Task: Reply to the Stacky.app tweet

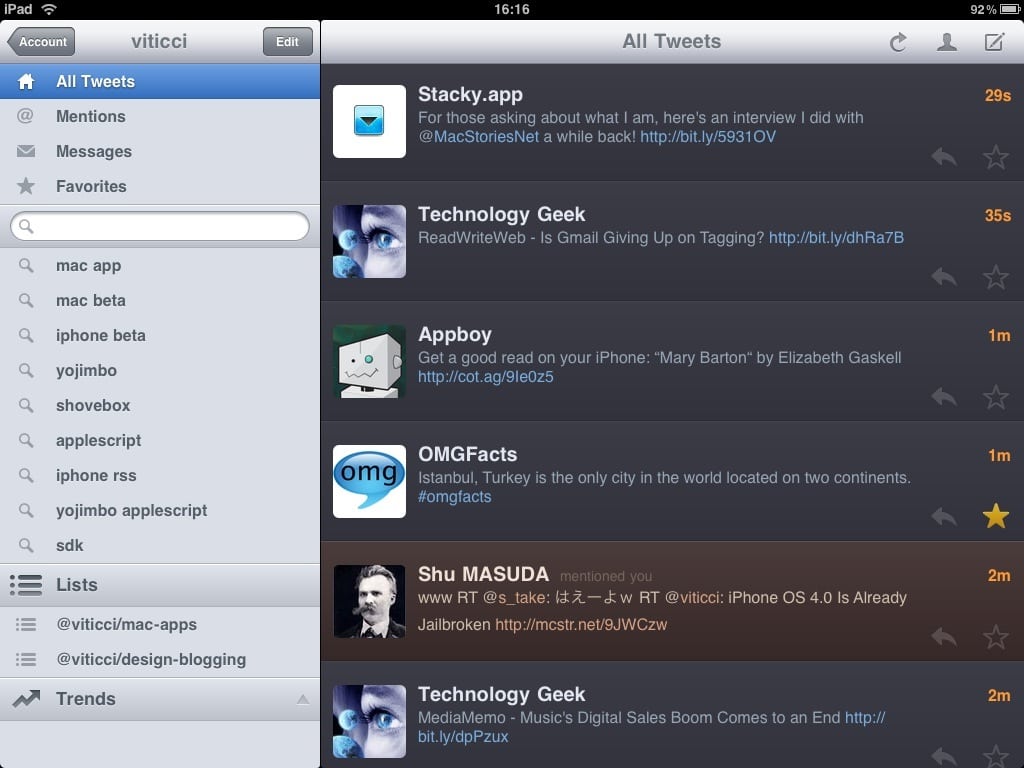Action: [944, 157]
